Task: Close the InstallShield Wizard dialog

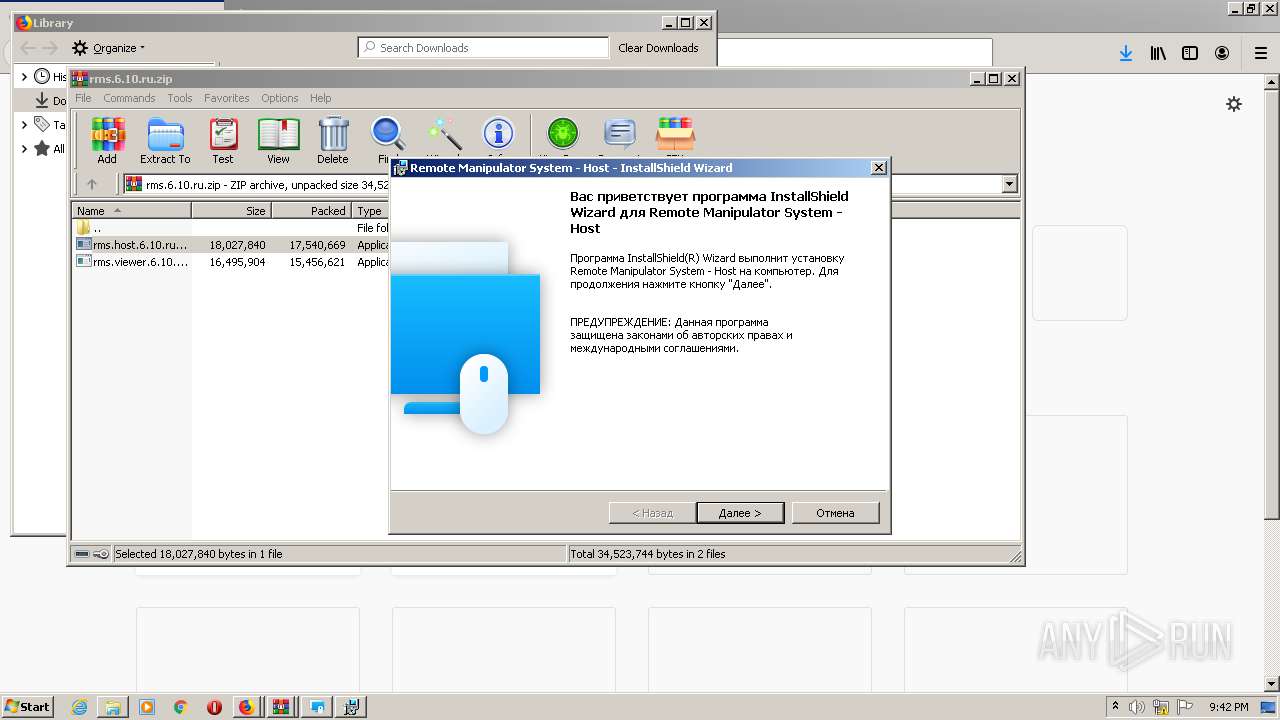Action: pyautogui.click(x=879, y=168)
